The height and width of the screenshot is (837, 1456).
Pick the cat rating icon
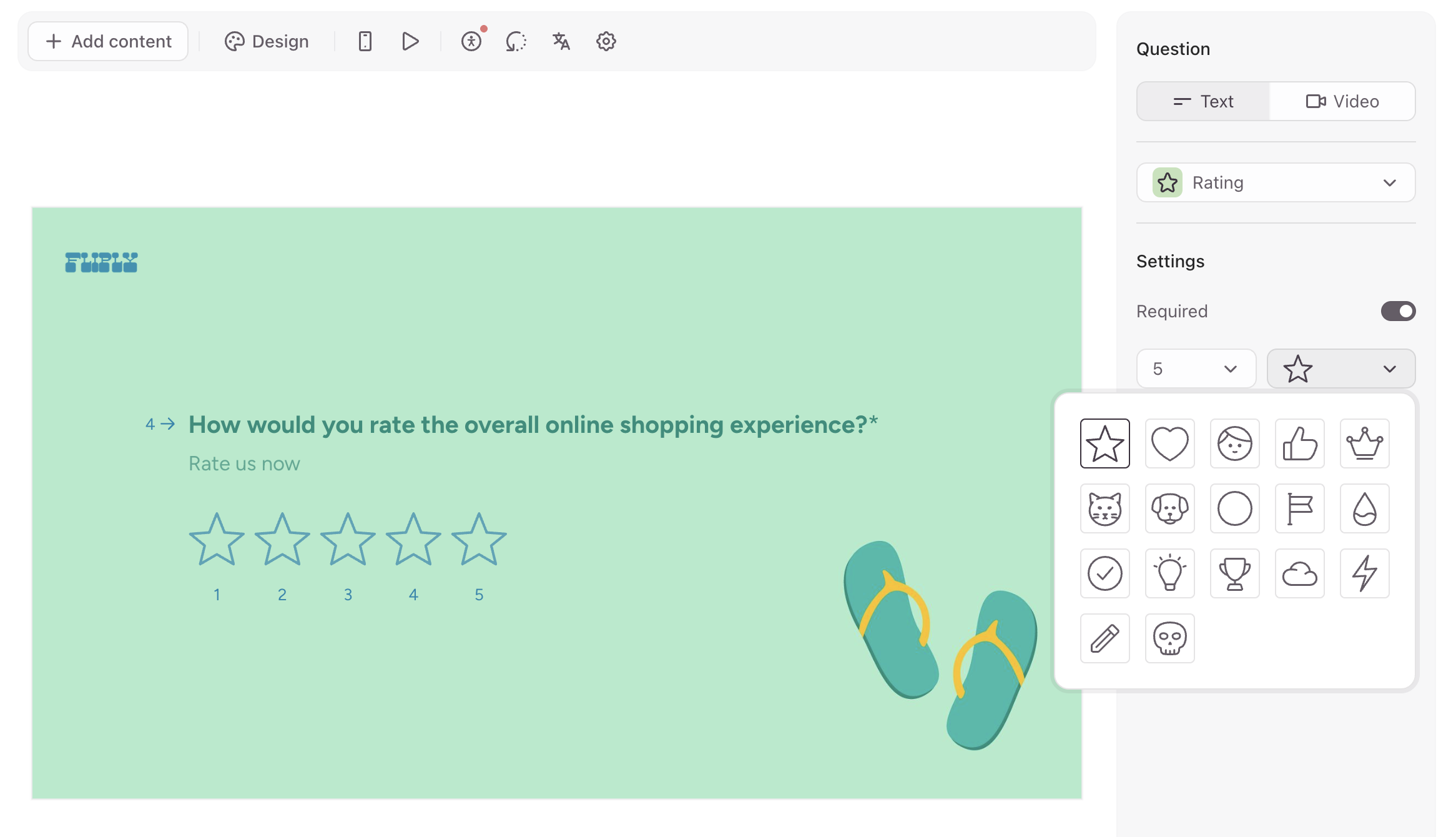point(1104,508)
